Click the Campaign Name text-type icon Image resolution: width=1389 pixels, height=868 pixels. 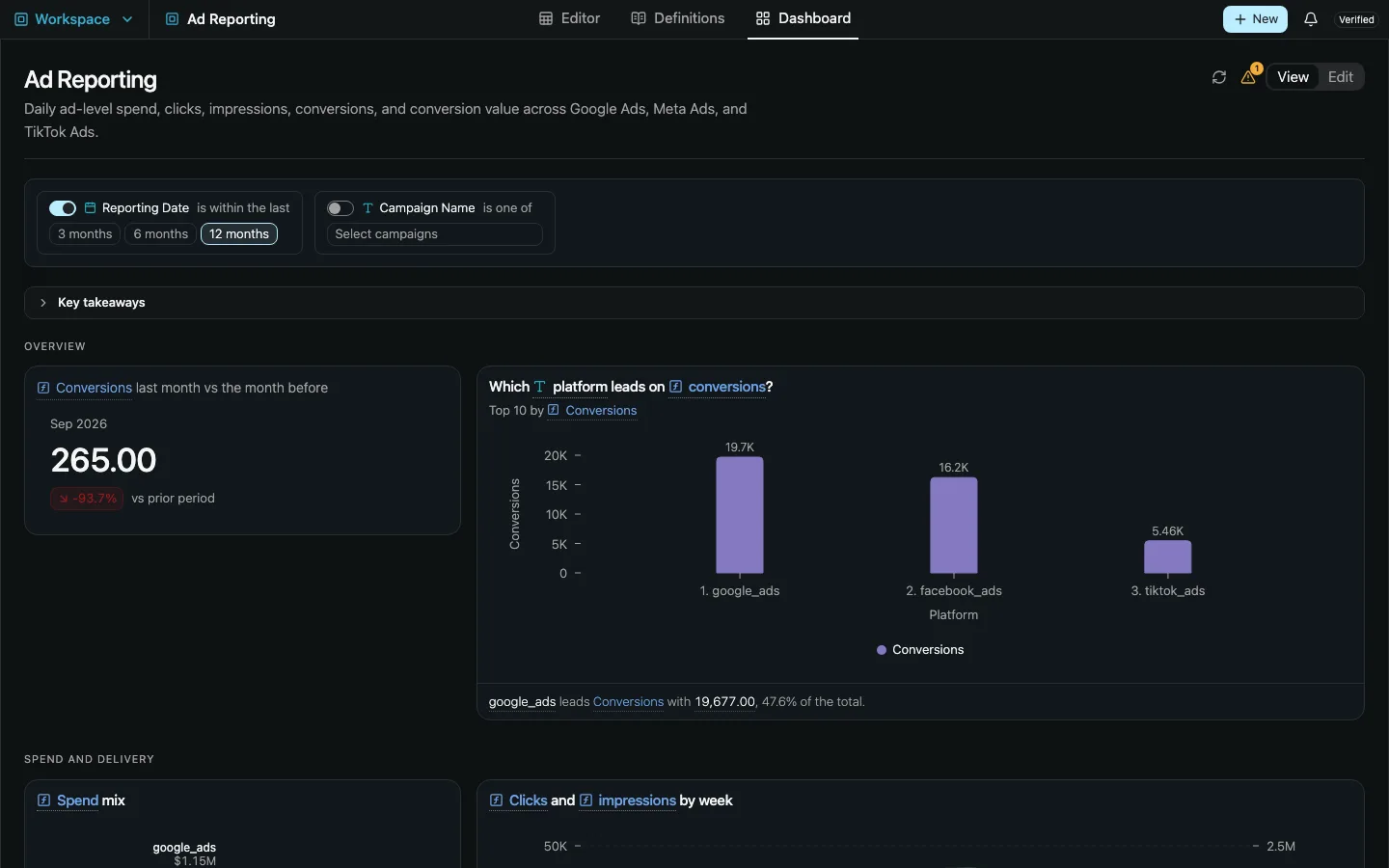click(368, 208)
